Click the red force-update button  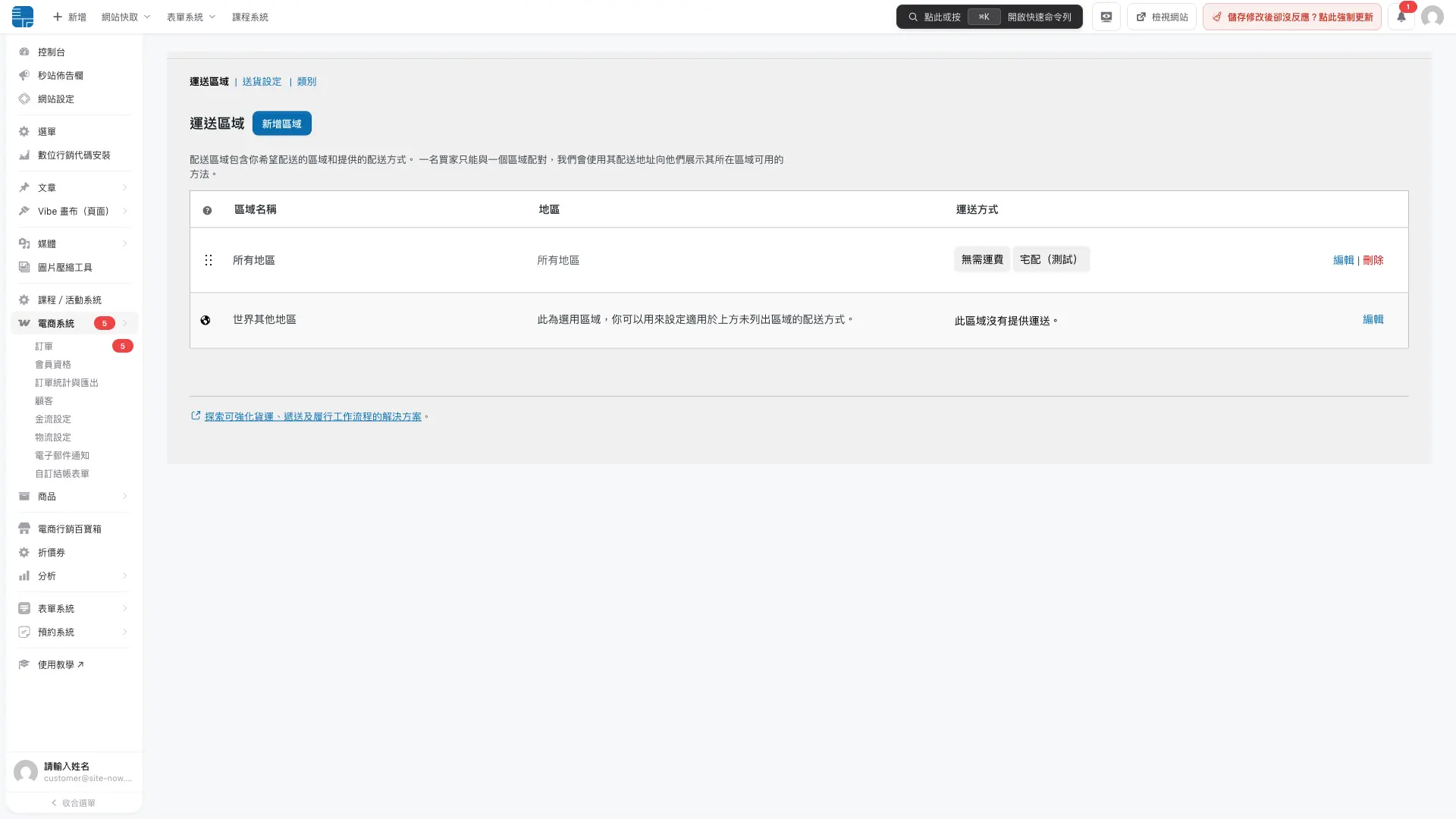(1292, 17)
